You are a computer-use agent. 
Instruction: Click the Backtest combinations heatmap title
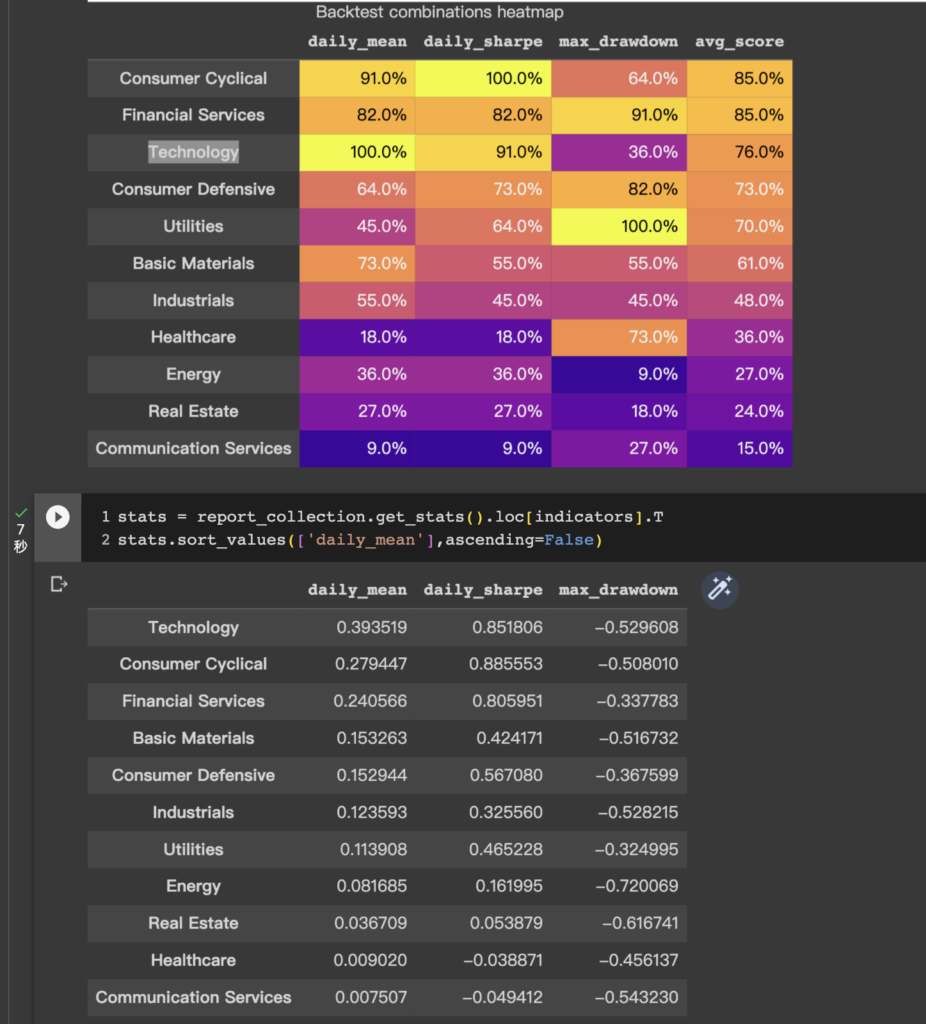pos(439,13)
